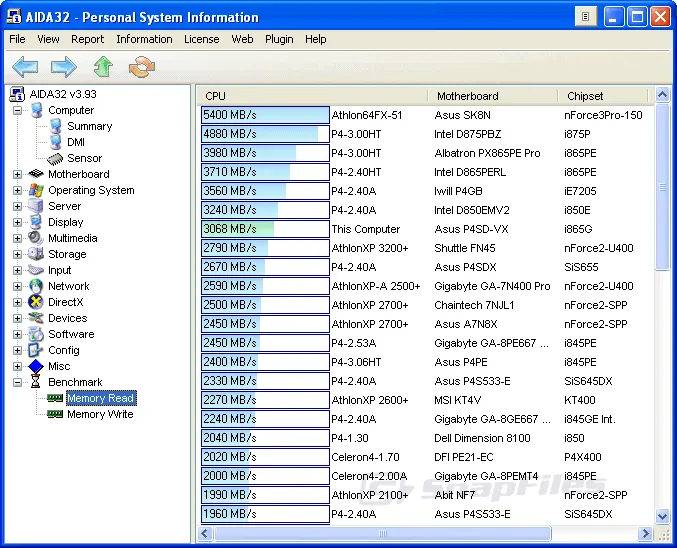Click the 5400 MB/s benchmark bar
This screenshot has height=548, width=677.
click(265, 115)
